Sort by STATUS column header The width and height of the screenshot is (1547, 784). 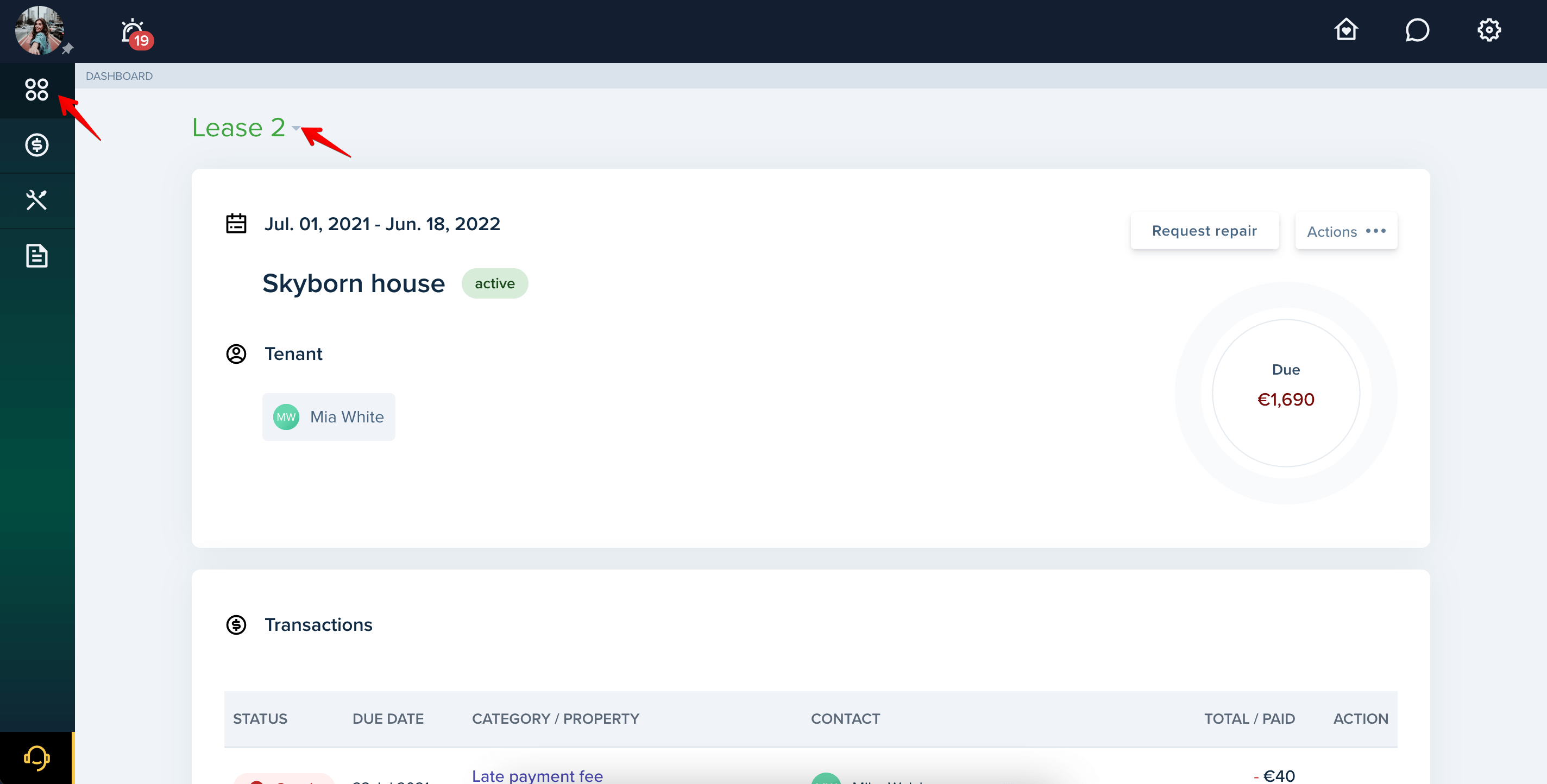[x=260, y=718]
